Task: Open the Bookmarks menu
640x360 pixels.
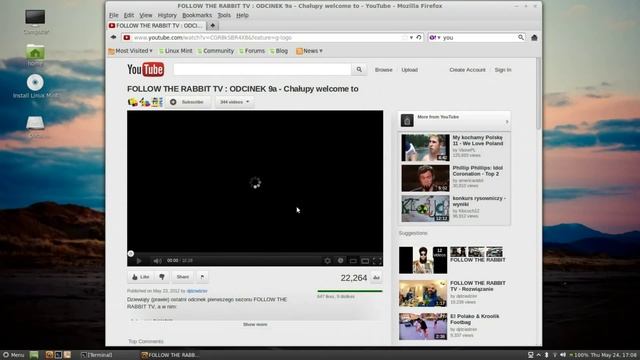Action: click(197, 15)
